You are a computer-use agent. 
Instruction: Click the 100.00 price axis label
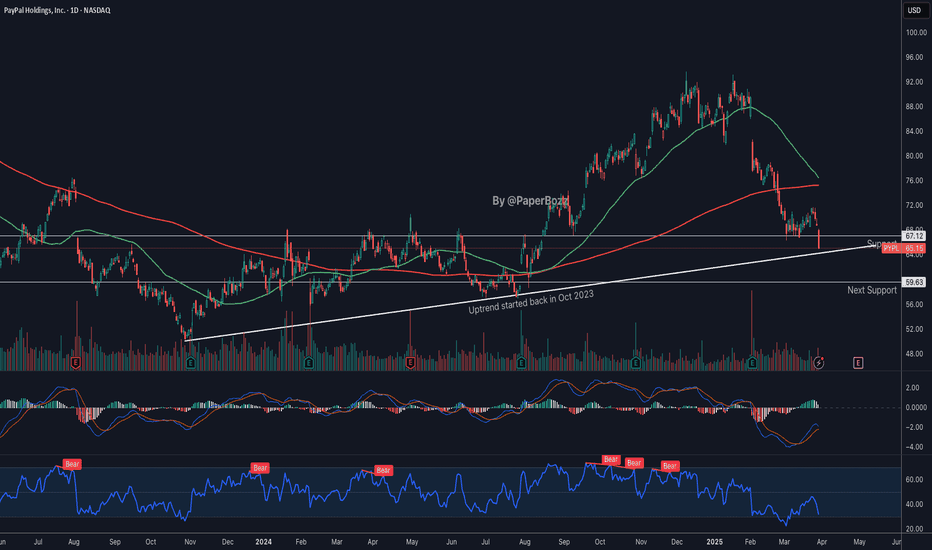click(916, 33)
